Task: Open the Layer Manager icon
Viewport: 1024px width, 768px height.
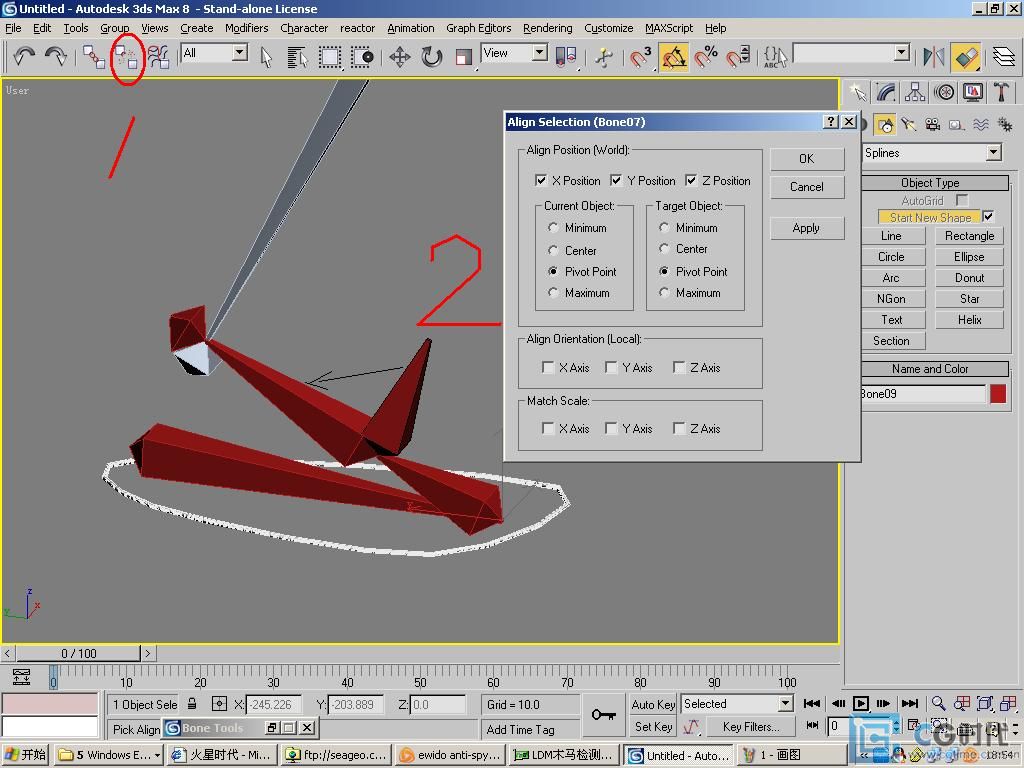Action: (1004, 57)
